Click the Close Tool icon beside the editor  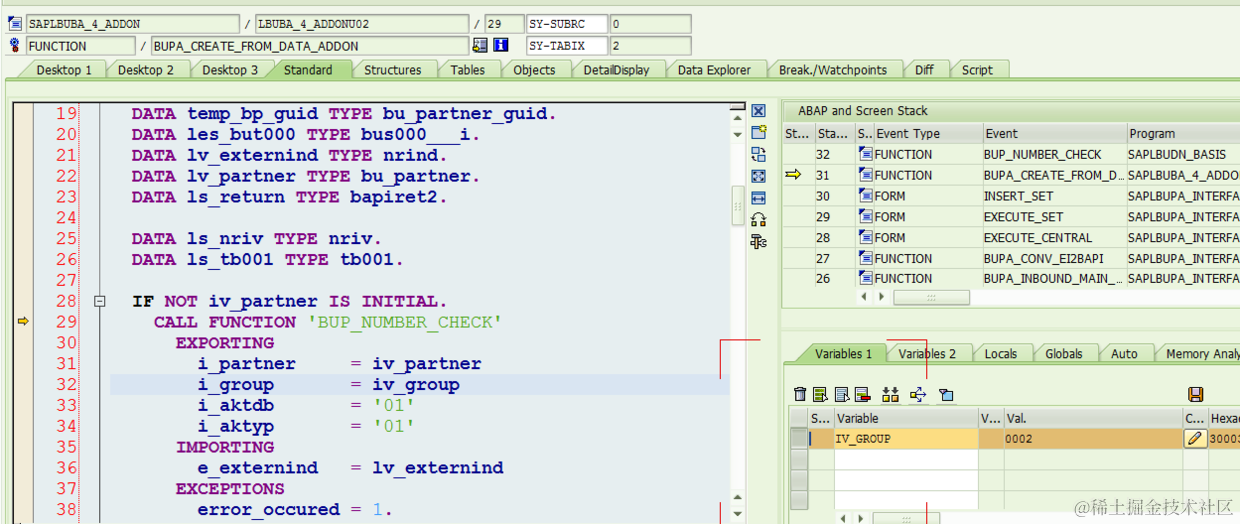point(758,111)
